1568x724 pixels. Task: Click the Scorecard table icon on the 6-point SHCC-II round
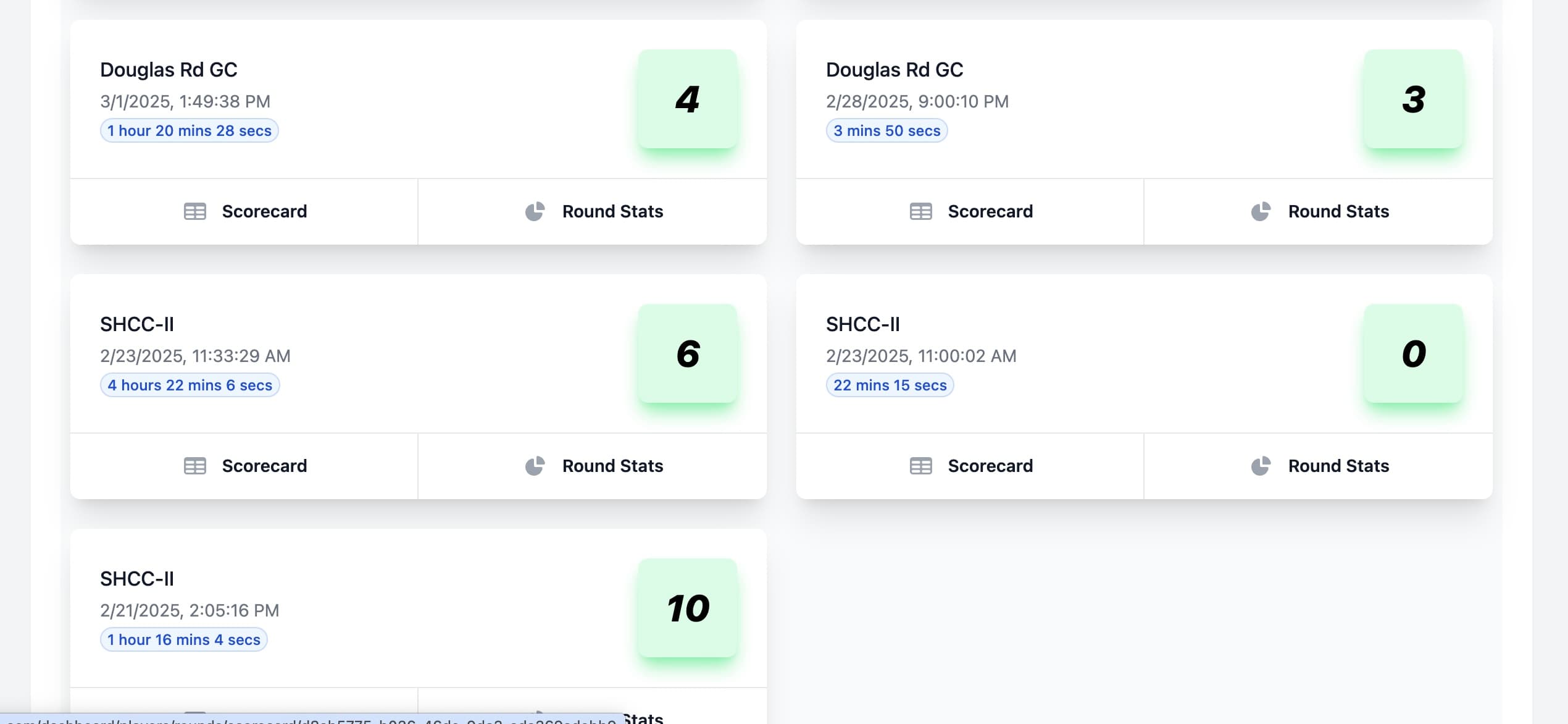(195, 465)
